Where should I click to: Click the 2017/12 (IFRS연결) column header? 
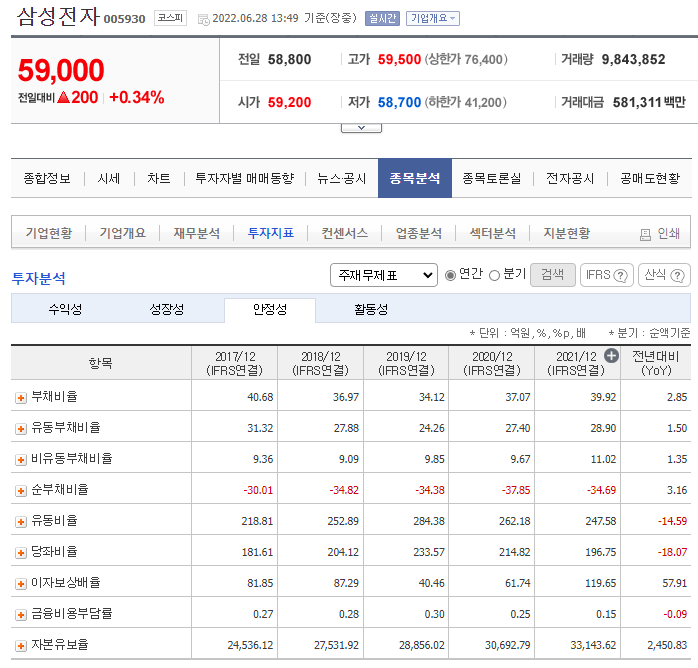235,363
